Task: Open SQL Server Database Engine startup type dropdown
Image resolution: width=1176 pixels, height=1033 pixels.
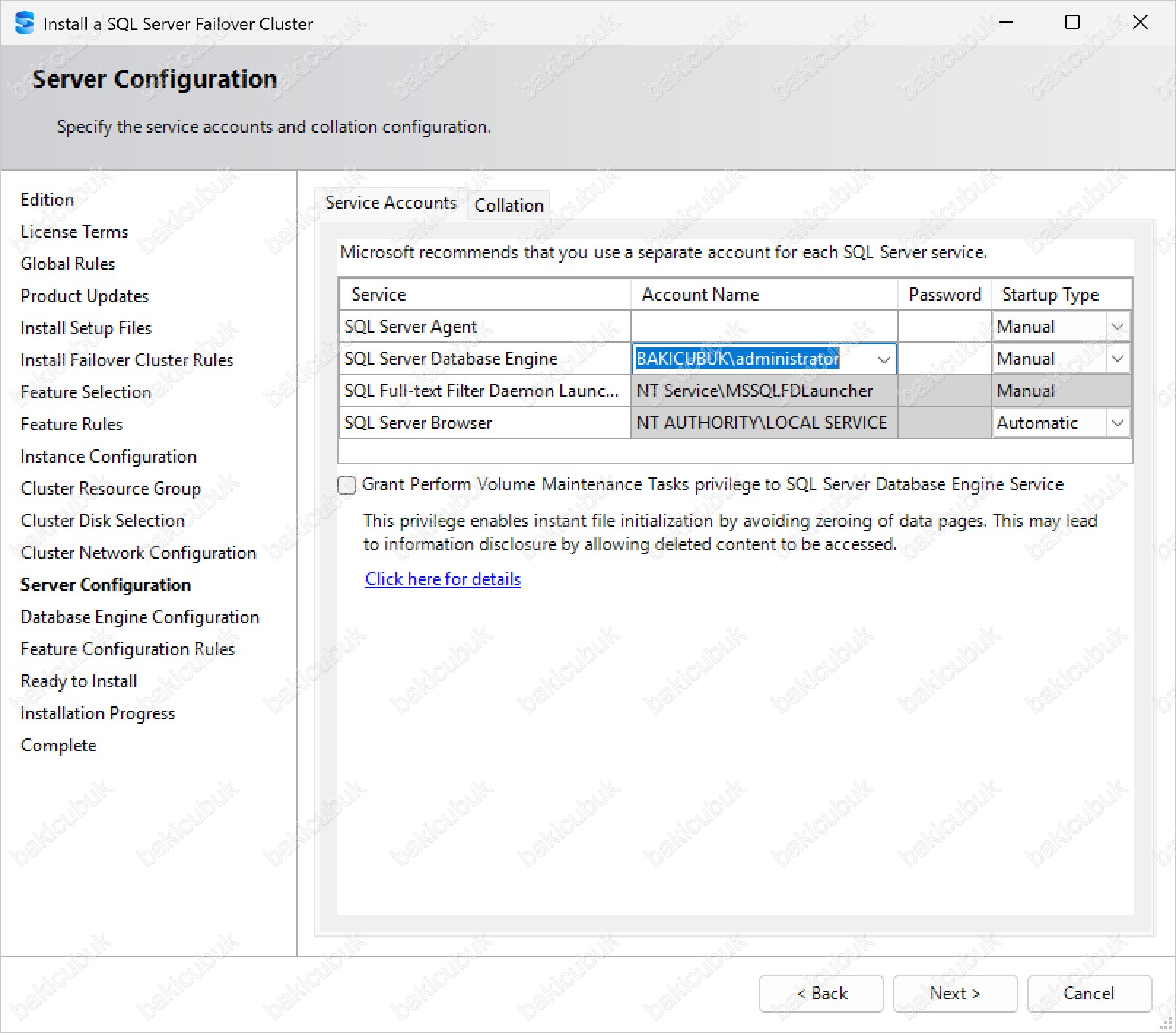Action: coord(1117,359)
